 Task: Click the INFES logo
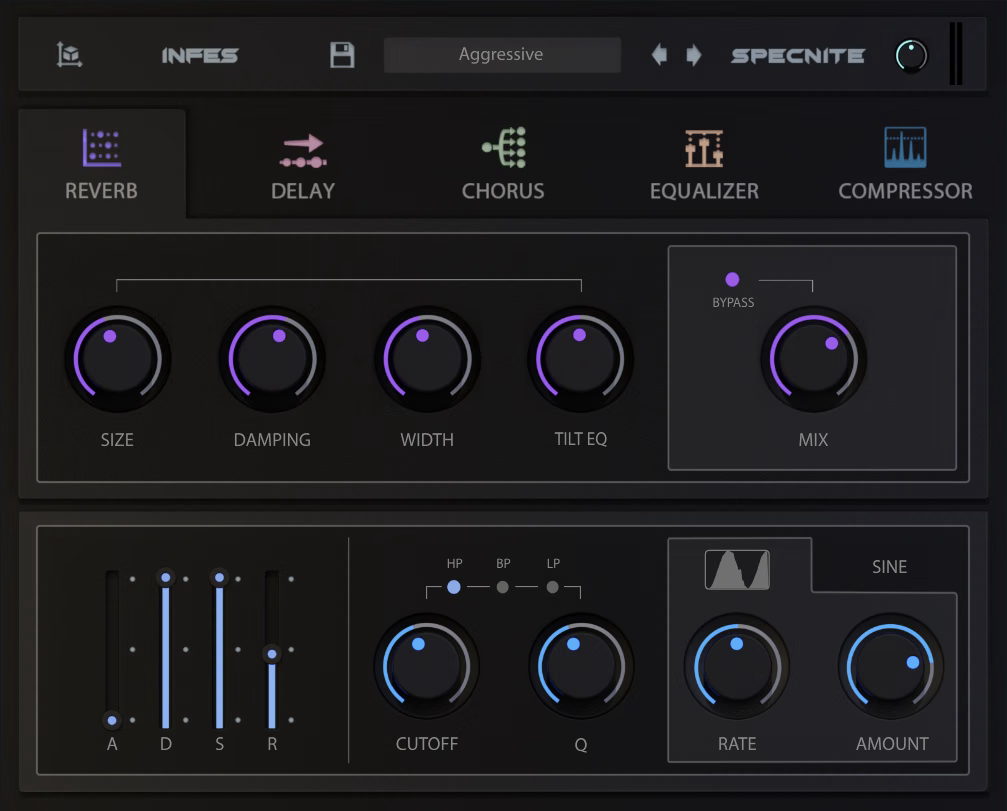click(x=200, y=56)
